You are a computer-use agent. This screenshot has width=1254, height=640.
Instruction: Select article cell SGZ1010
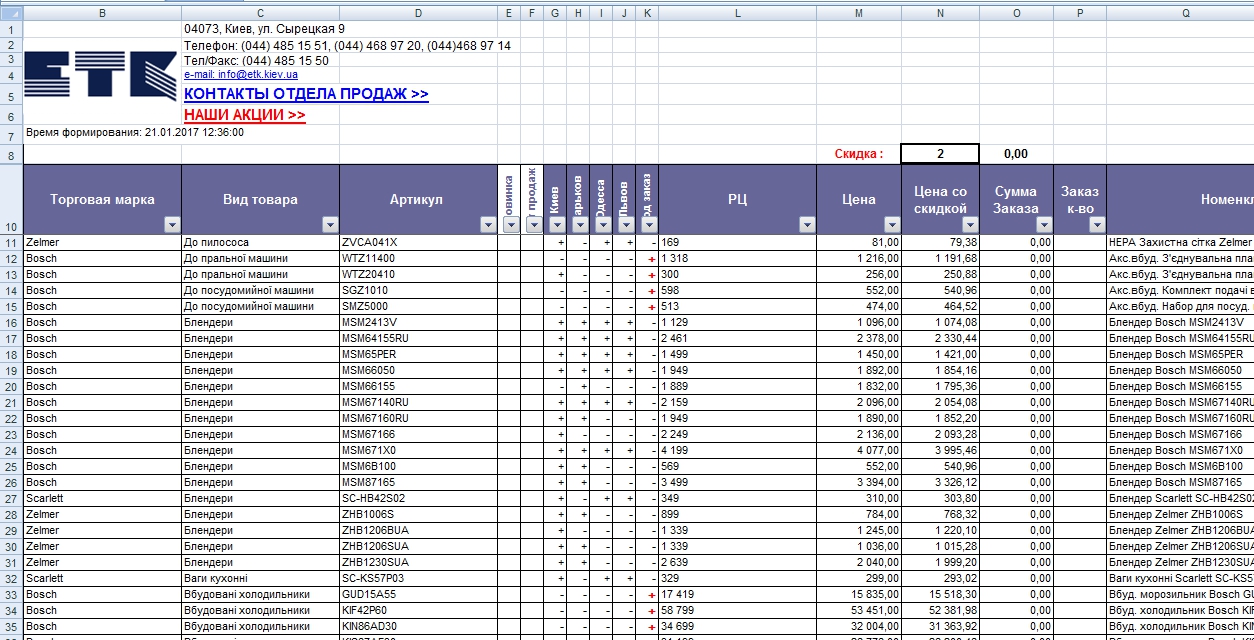(418, 290)
